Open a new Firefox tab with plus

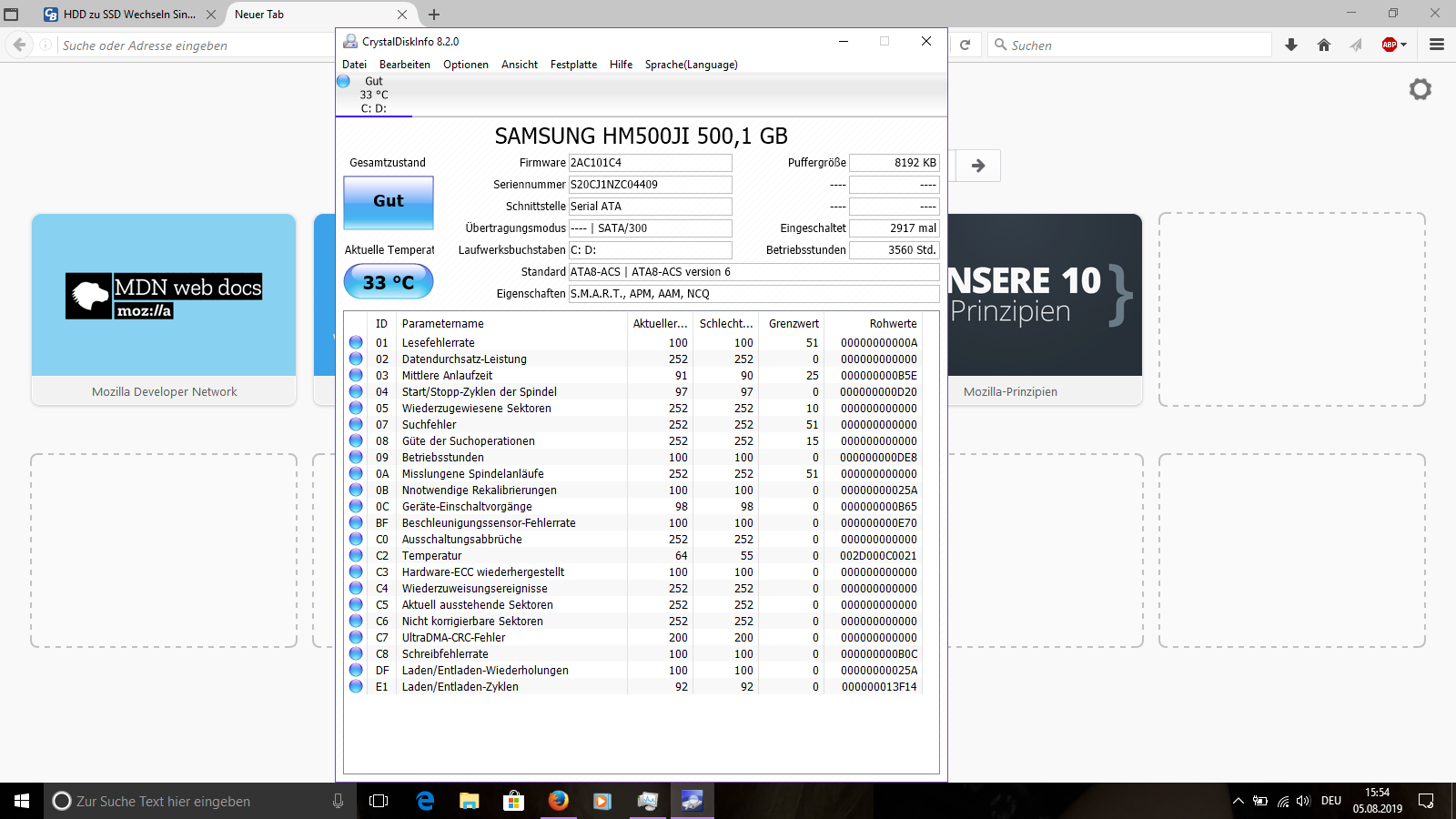[x=434, y=15]
